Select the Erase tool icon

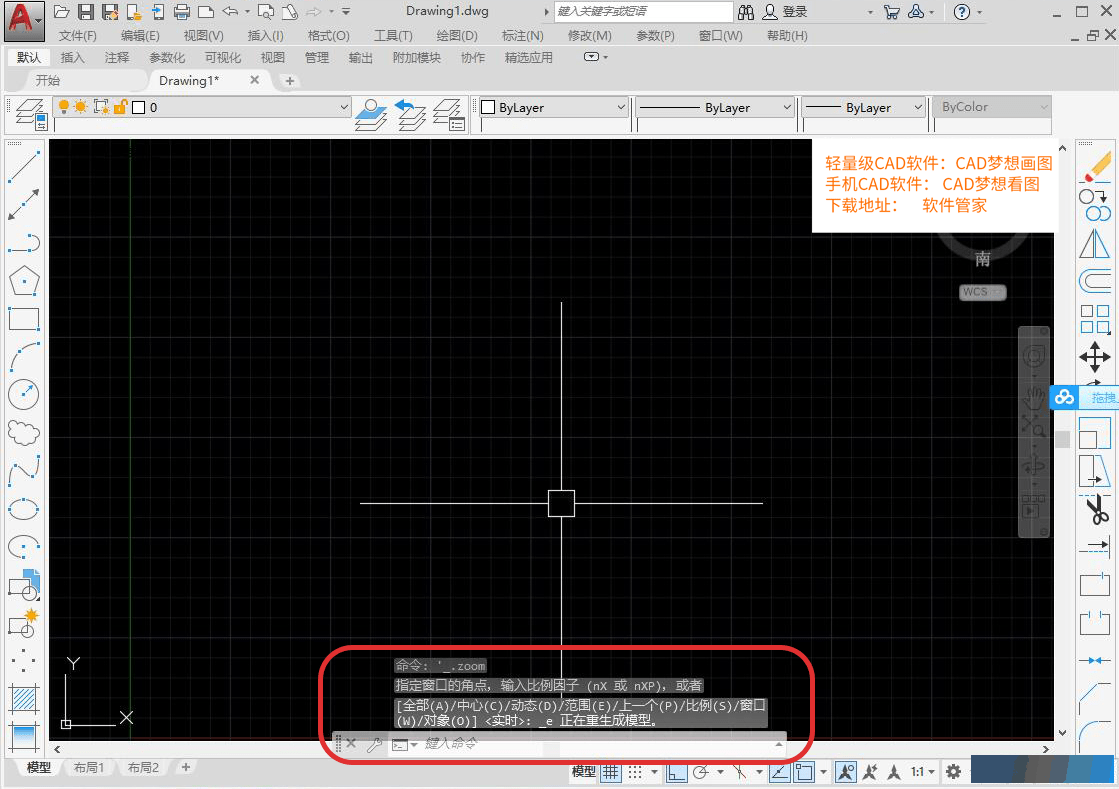tap(1096, 168)
